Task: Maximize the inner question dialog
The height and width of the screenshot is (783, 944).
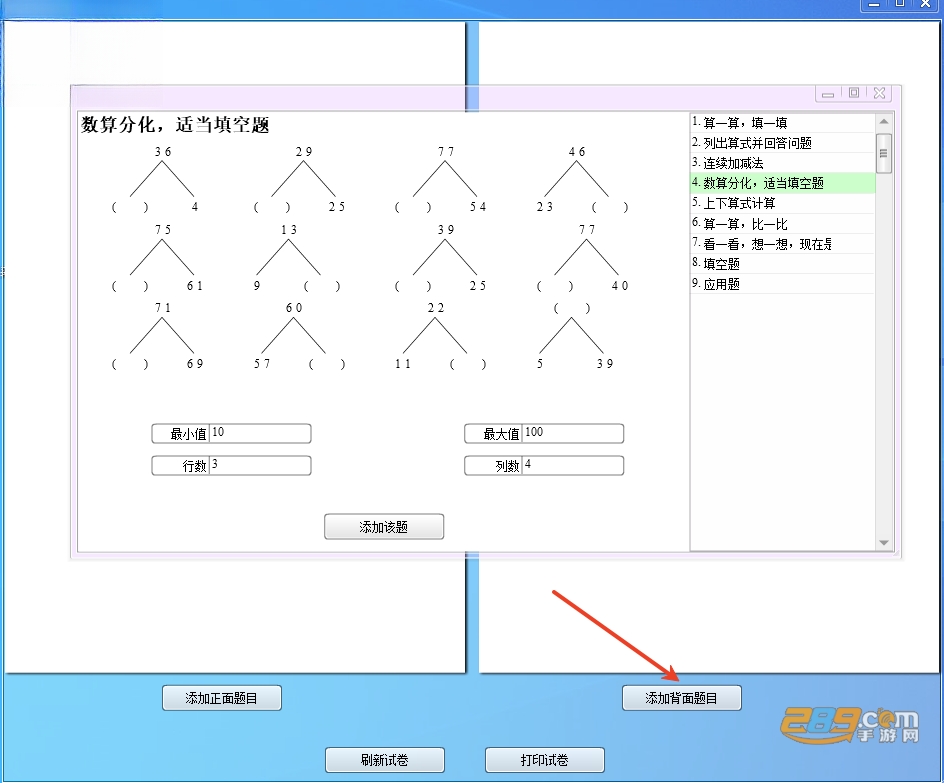Action: click(x=854, y=93)
